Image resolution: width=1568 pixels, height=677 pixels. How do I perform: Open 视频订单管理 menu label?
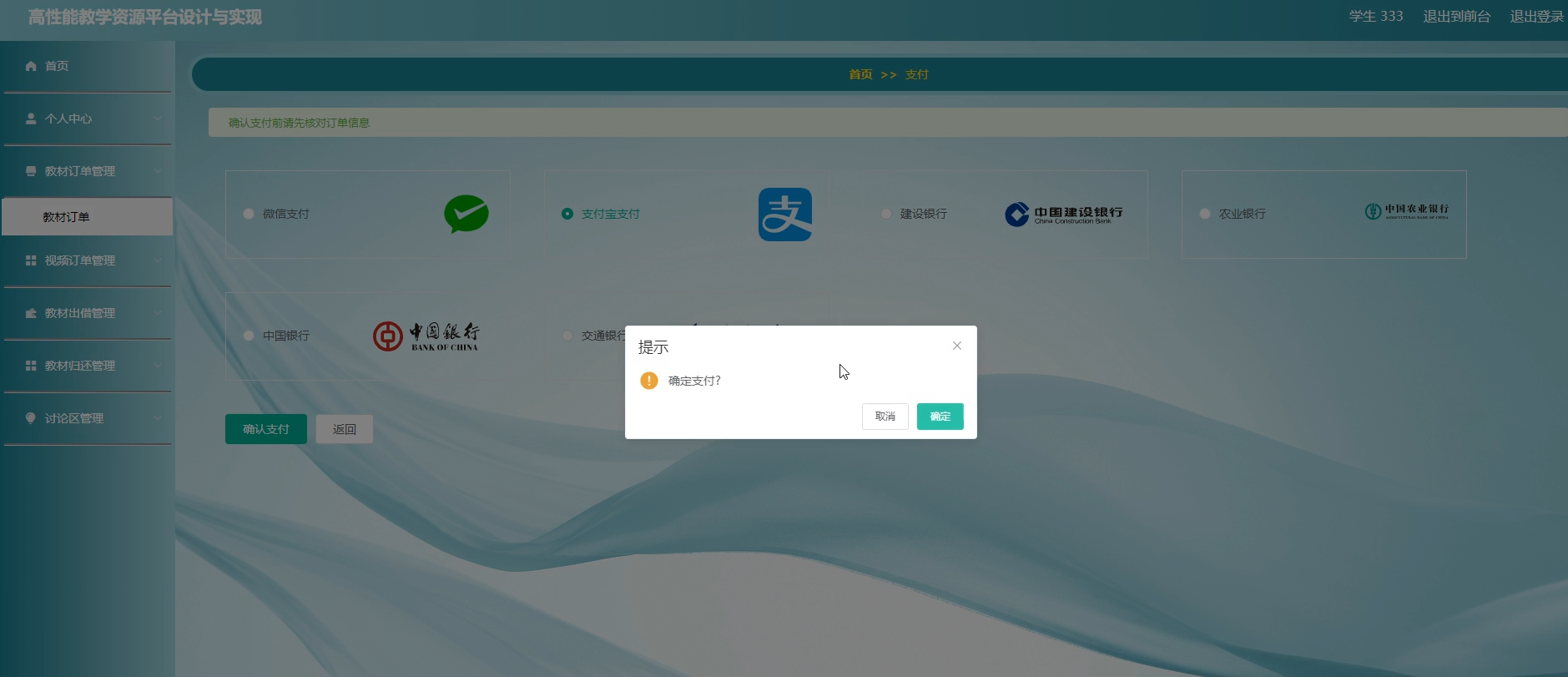click(x=80, y=260)
